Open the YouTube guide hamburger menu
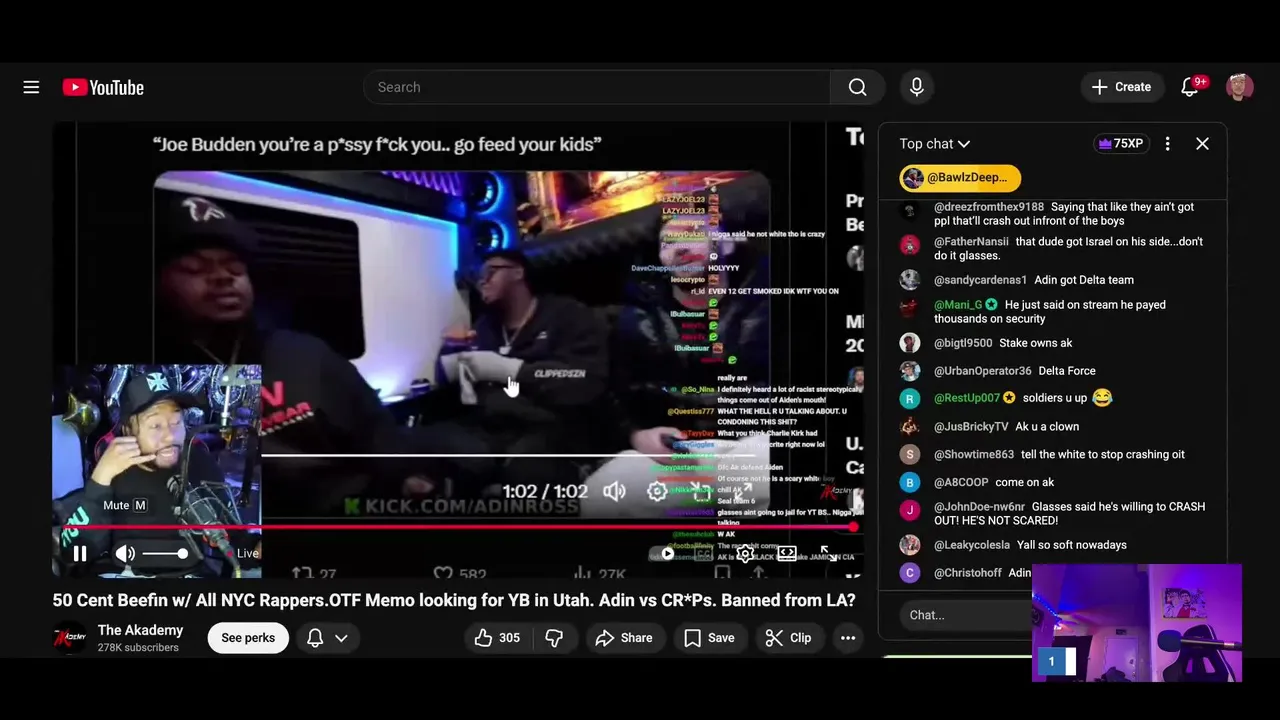 31,87
